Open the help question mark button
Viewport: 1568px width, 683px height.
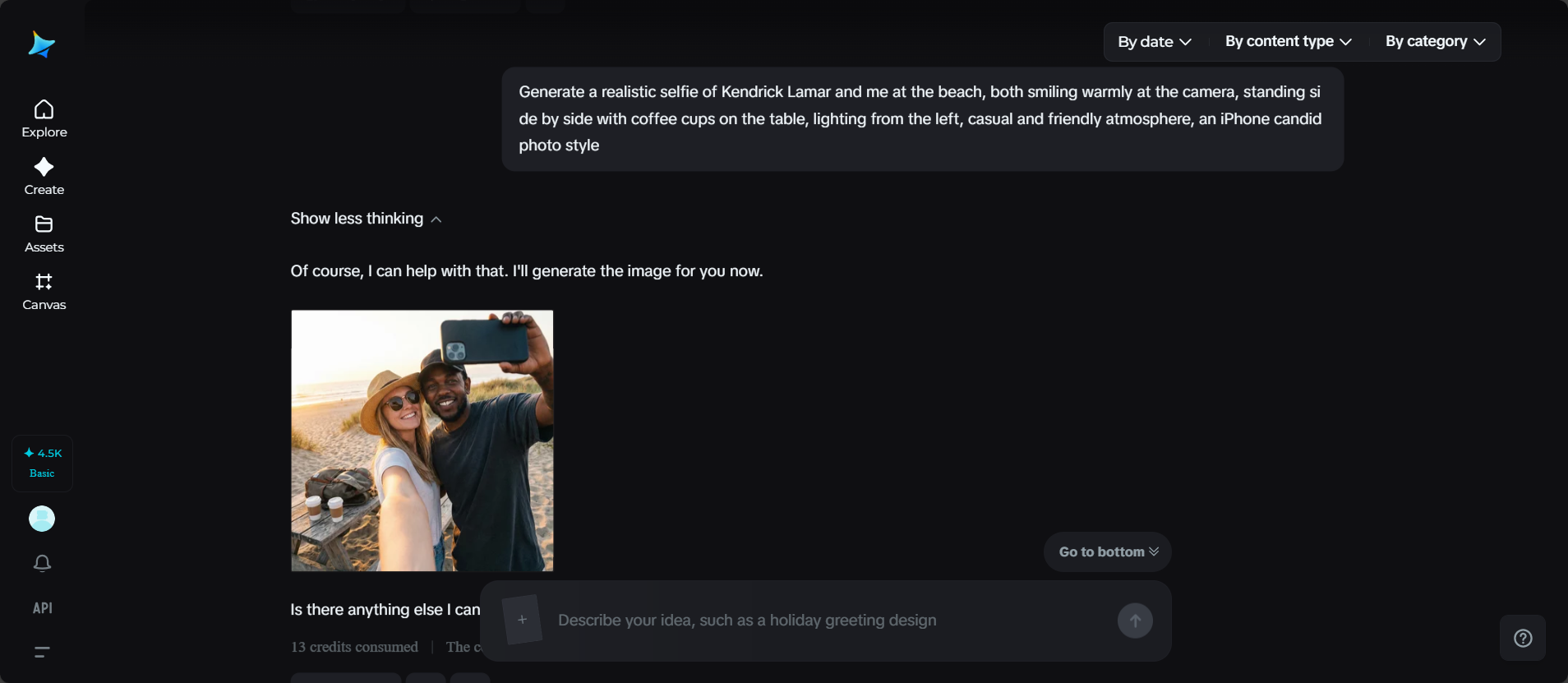tap(1523, 638)
